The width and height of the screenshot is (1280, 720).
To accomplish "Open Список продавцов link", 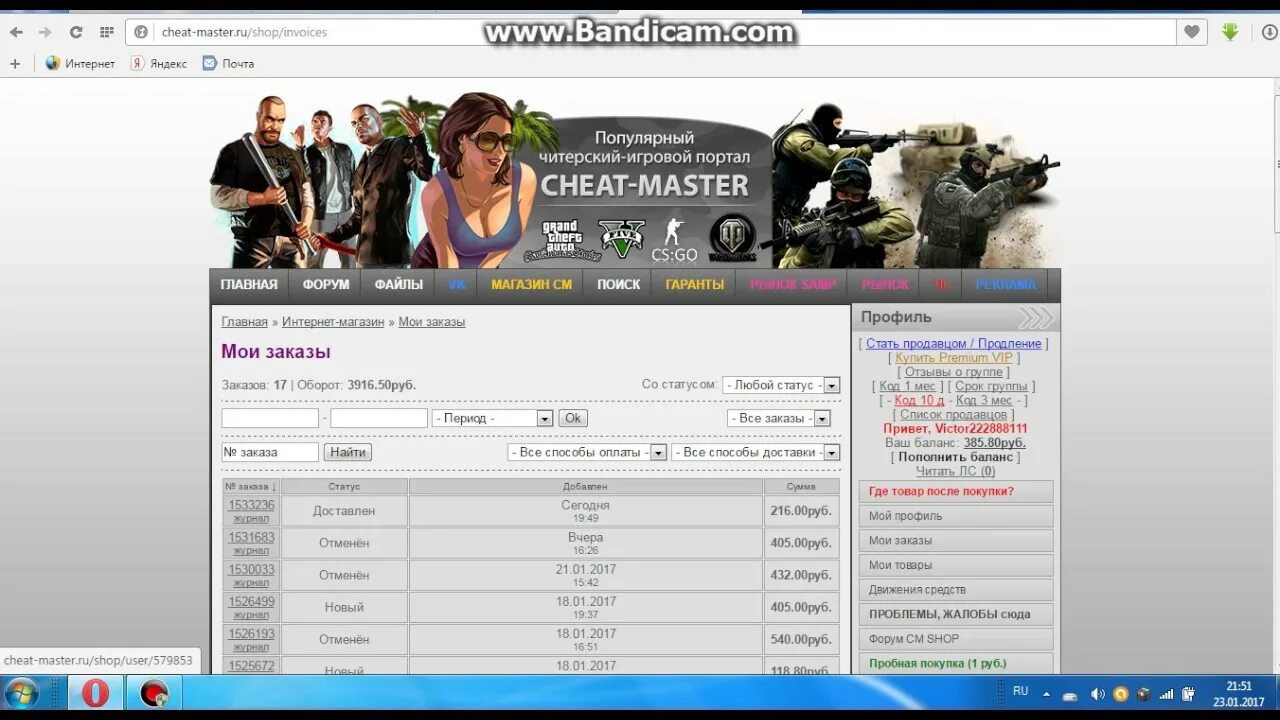I will coord(953,414).
